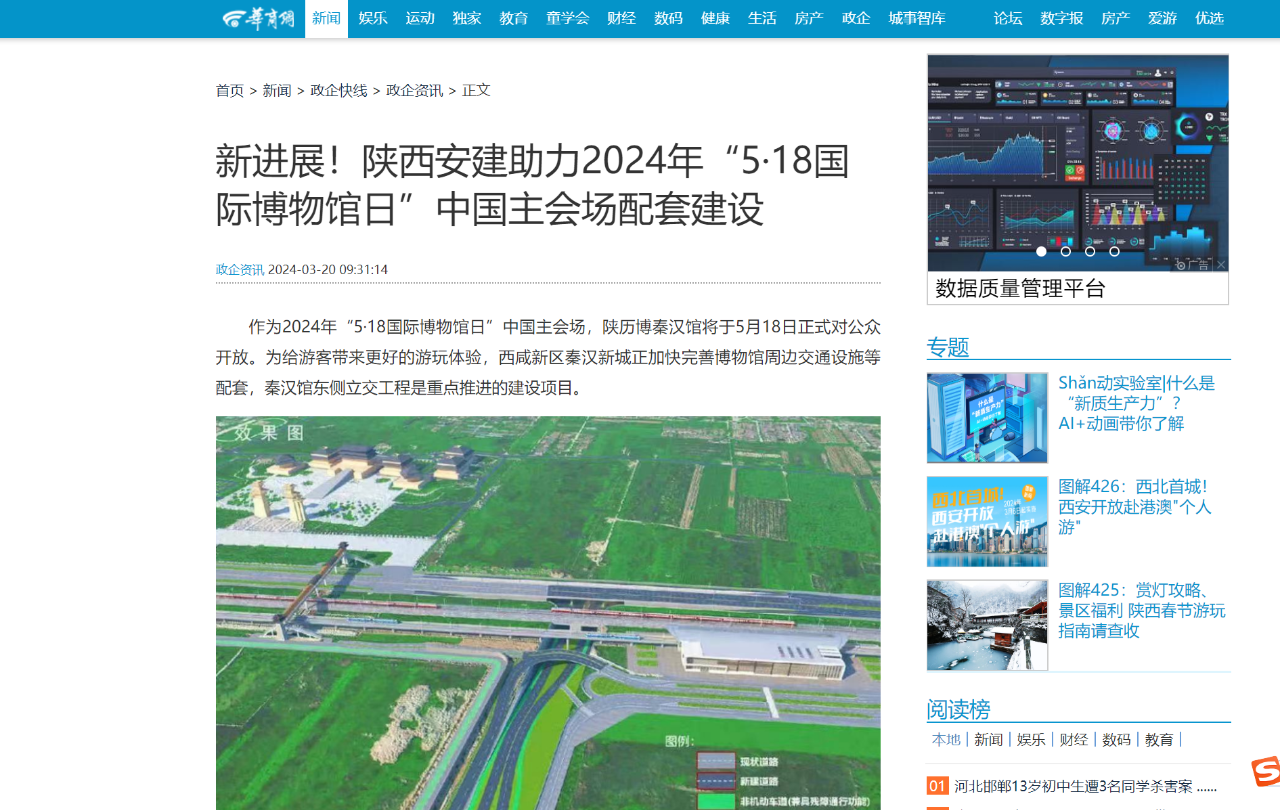Switch to 教育 in the 阅读榜 filter bar
This screenshot has width=1280, height=810.
tap(1159, 740)
